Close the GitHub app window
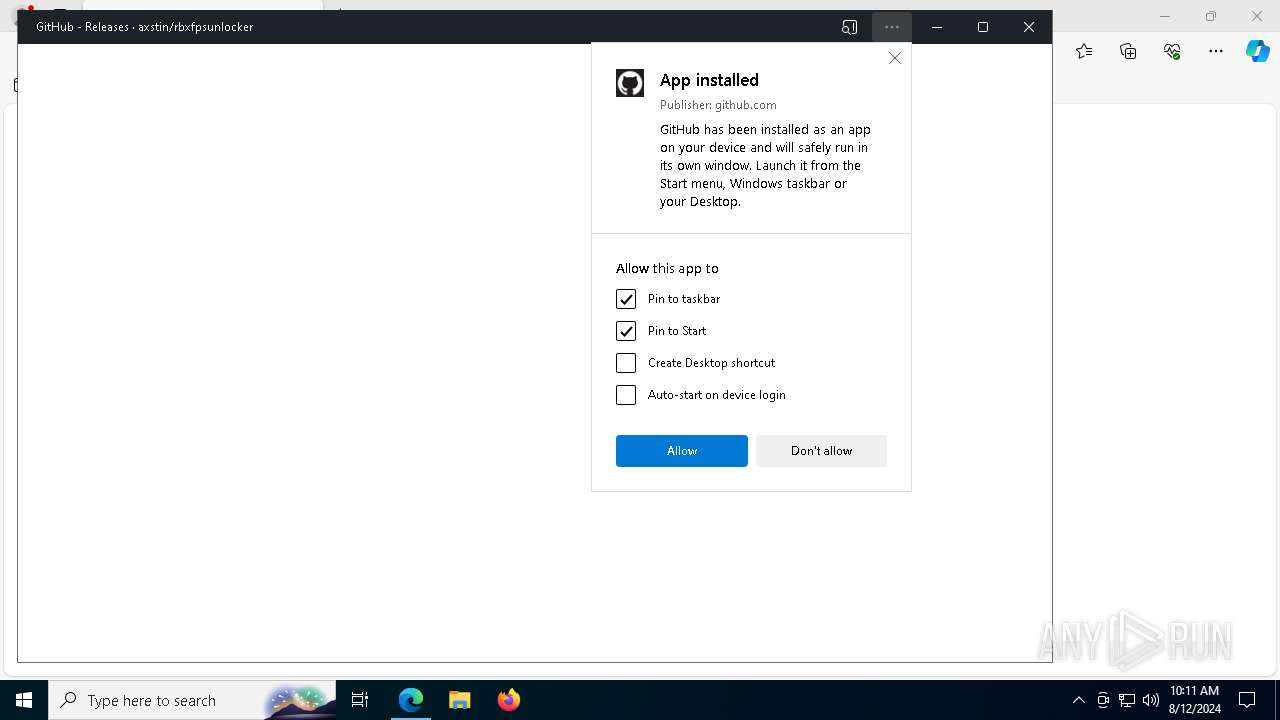This screenshot has width=1280, height=720. tap(1029, 27)
